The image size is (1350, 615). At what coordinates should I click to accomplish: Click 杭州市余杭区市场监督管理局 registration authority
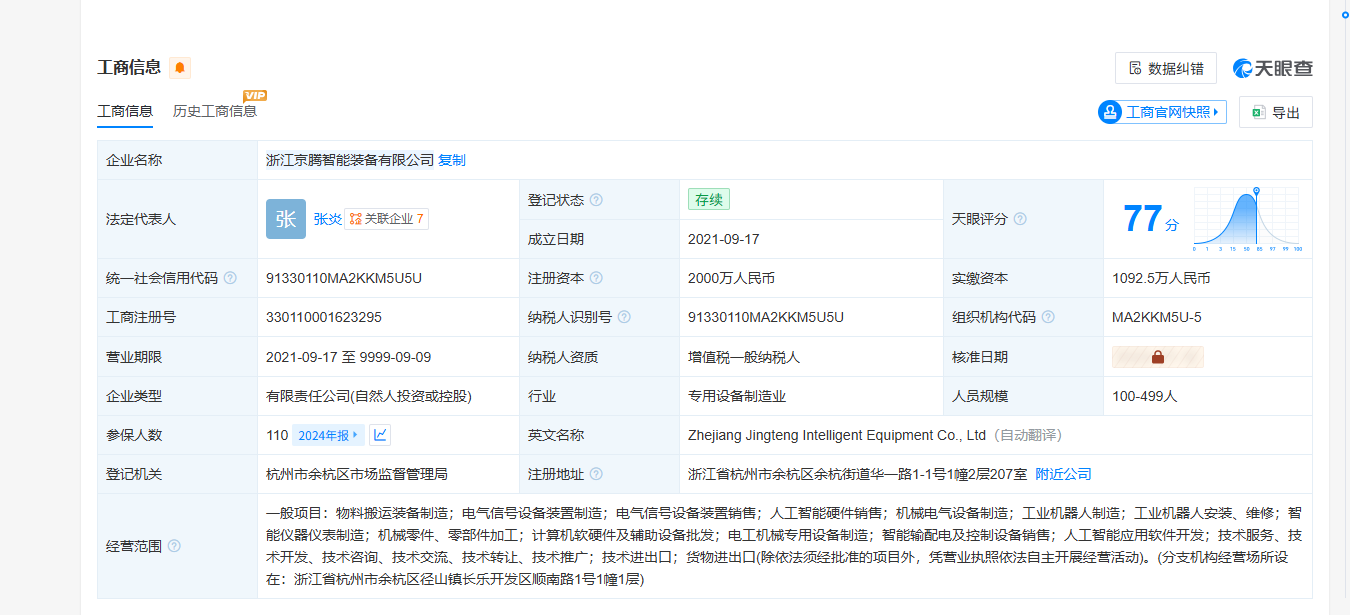357,474
